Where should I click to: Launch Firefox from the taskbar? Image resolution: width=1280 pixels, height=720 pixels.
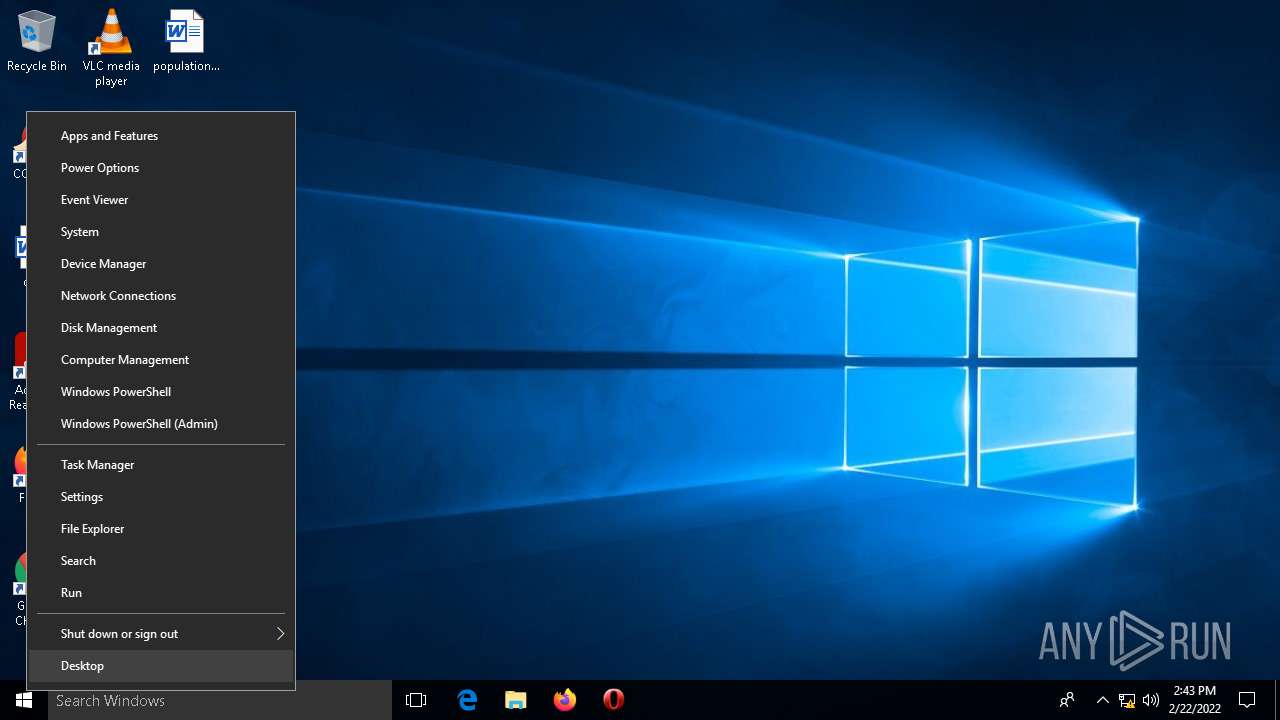click(565, 700)
